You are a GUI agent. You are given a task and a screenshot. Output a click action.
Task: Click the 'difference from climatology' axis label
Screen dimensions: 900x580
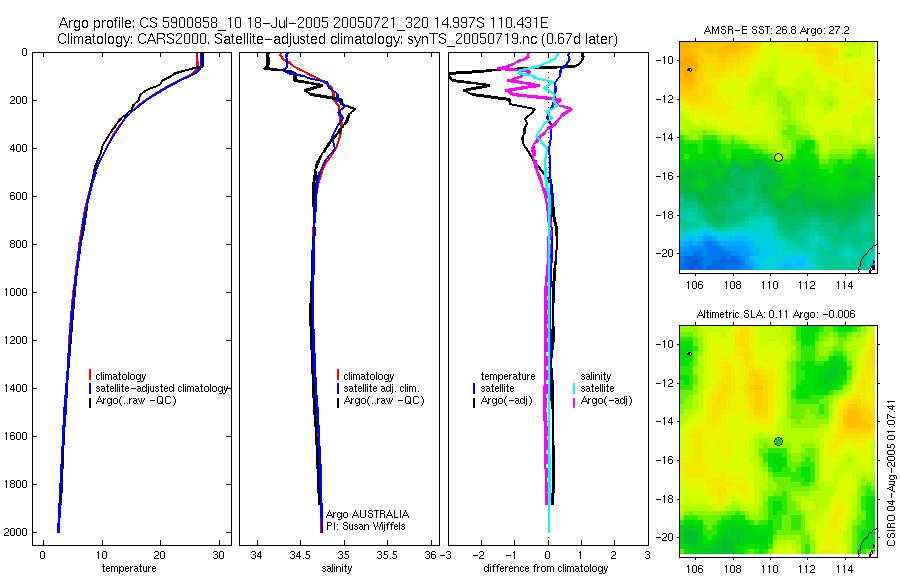coord(546,568)
